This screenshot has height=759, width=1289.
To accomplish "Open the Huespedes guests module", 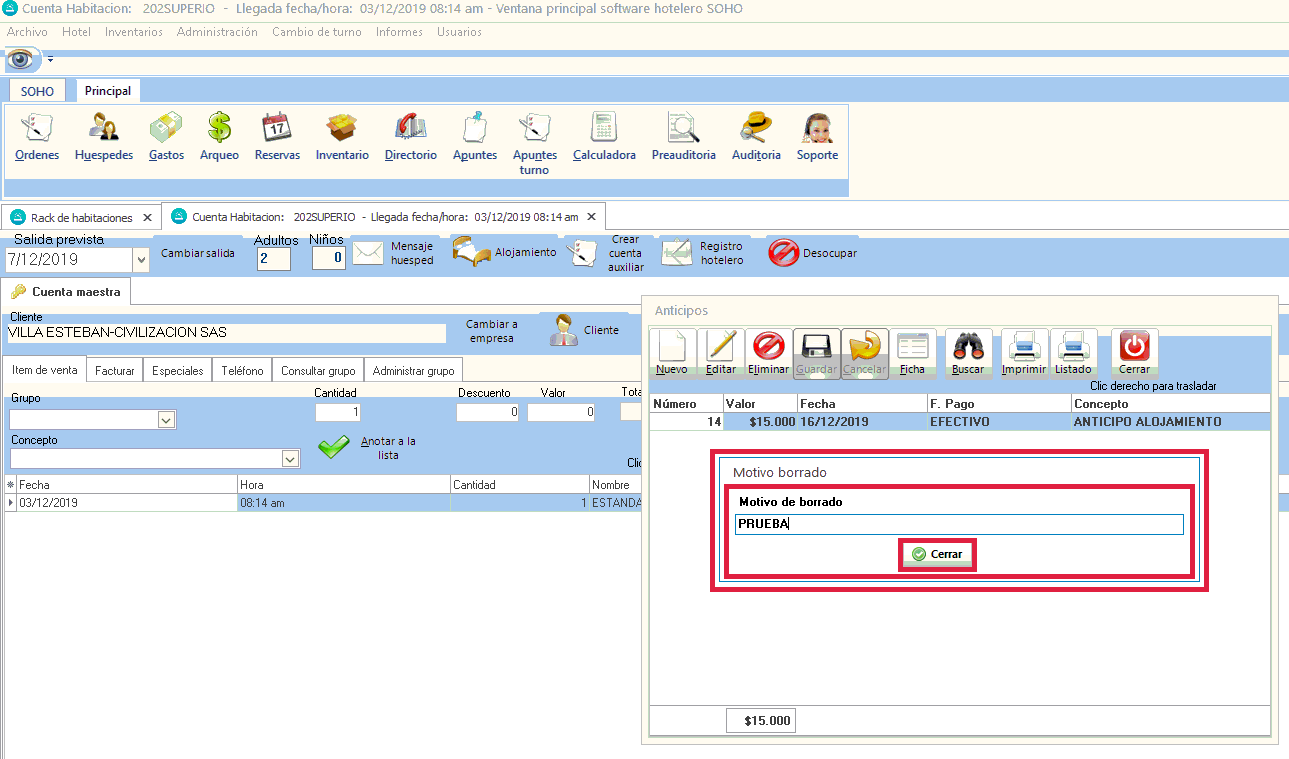I will pos(104,129).
